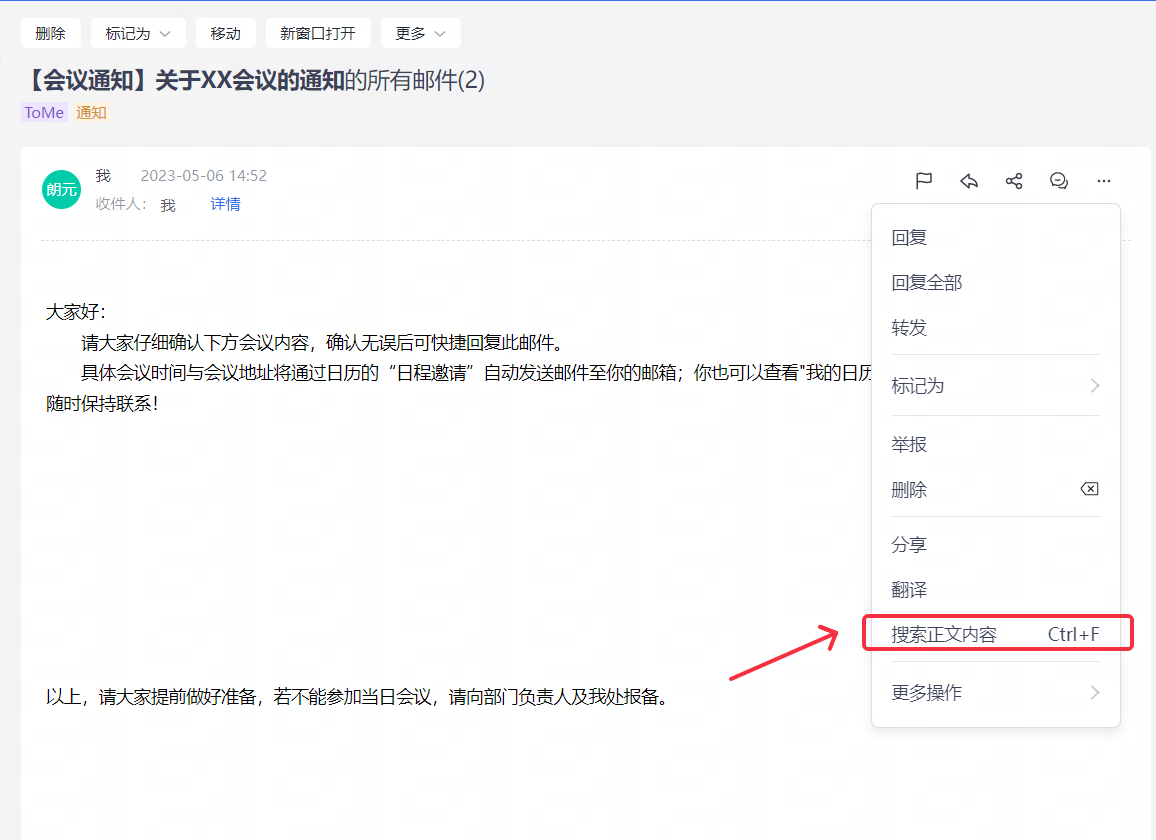Choose 搜索正文内容 menu entry
The width and height of the screenshot is (1156, 840).
[995, 634]
